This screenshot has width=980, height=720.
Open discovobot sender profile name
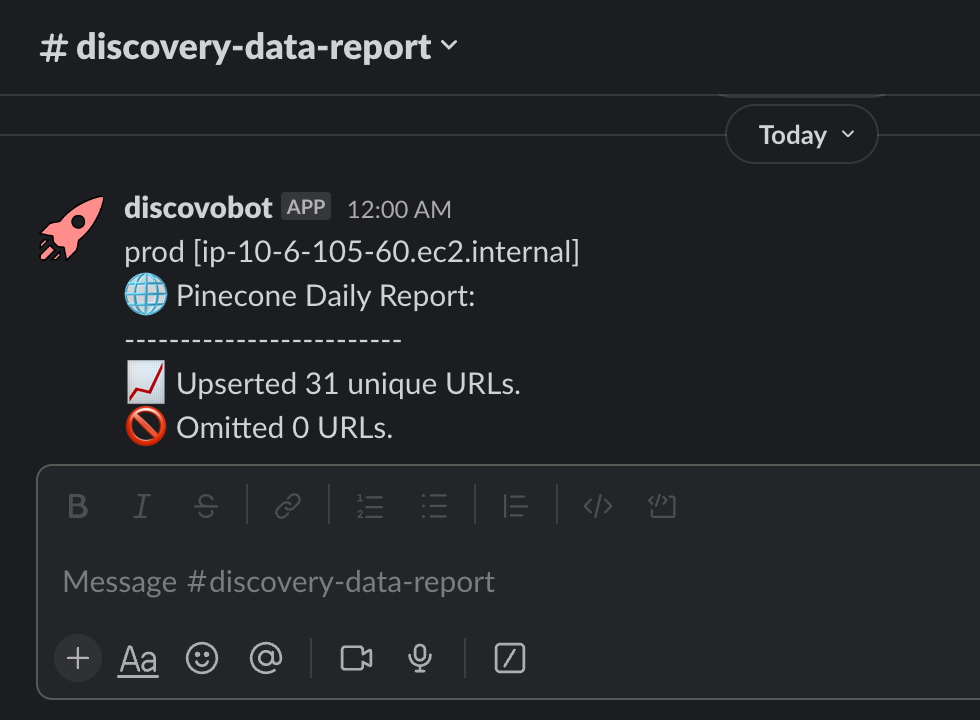coord(198,207)
